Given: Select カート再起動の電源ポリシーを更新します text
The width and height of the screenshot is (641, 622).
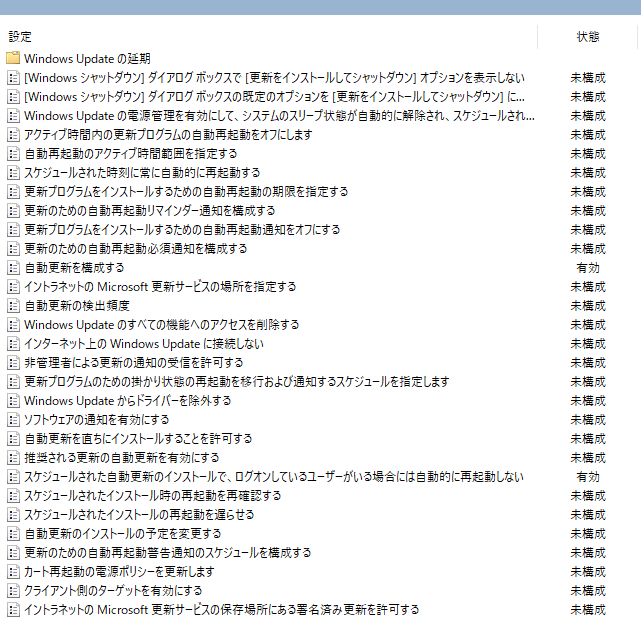Looking at the screenshot, I should 119,572.
